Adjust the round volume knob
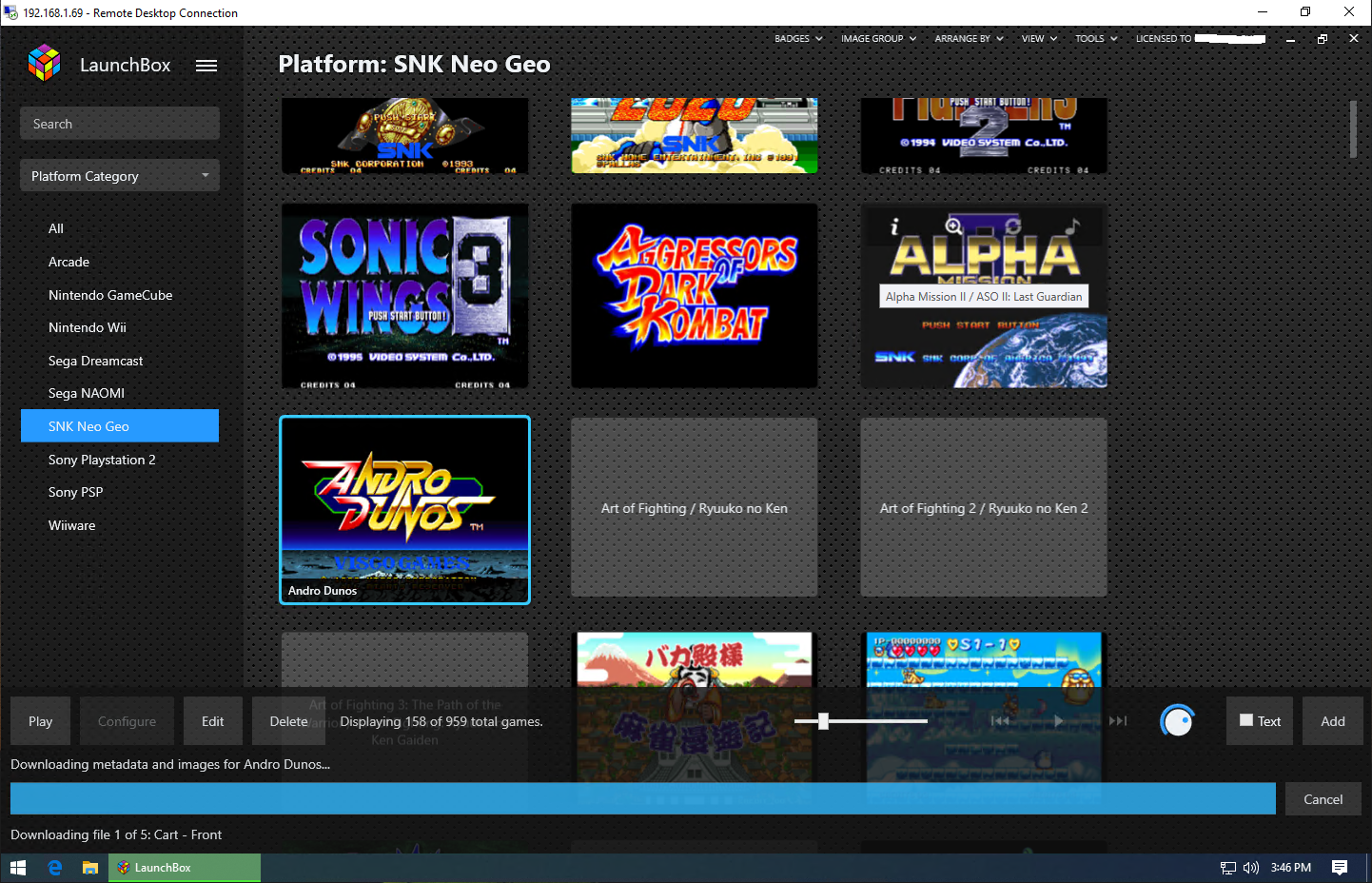 tap(1177, 721)
